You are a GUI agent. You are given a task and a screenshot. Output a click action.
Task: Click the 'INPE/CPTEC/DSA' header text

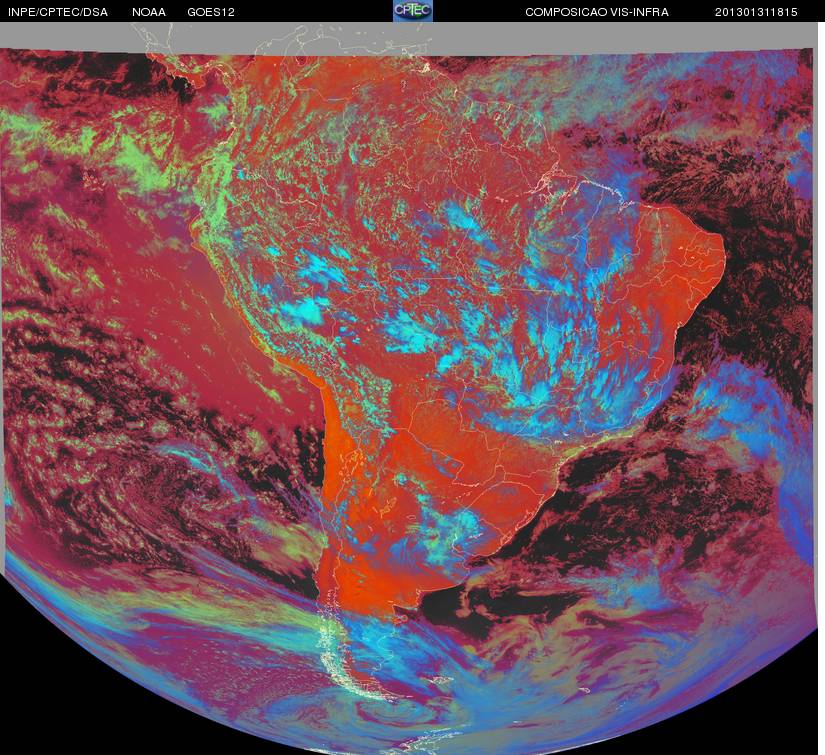pos(58,12)
